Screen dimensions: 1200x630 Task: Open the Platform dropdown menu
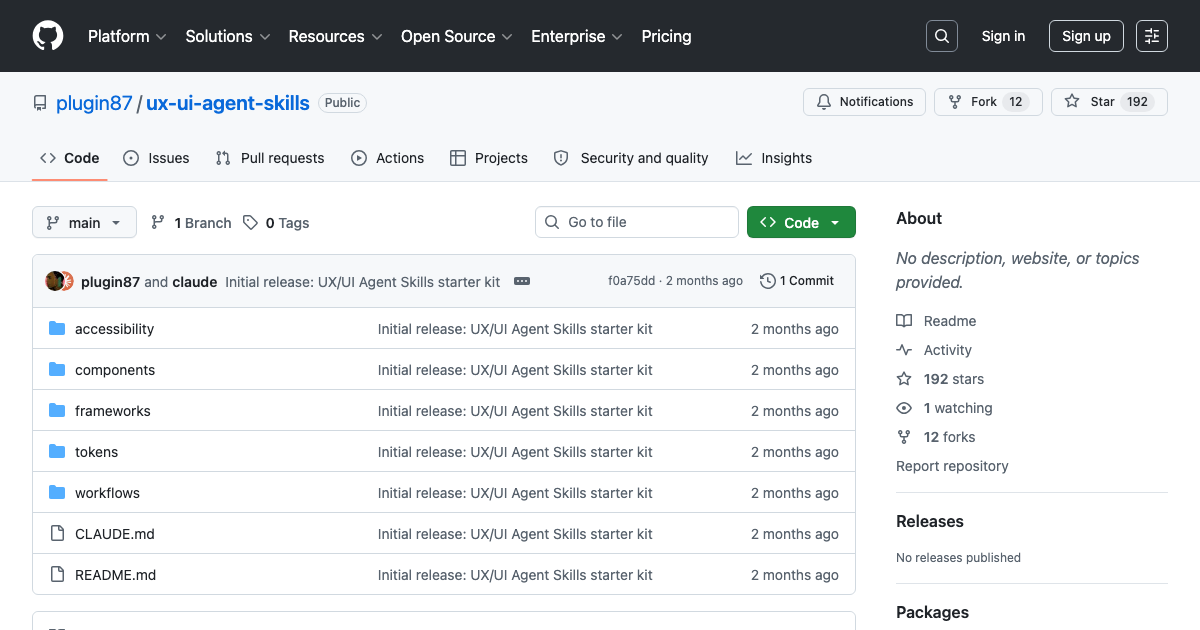pos(126,36)
